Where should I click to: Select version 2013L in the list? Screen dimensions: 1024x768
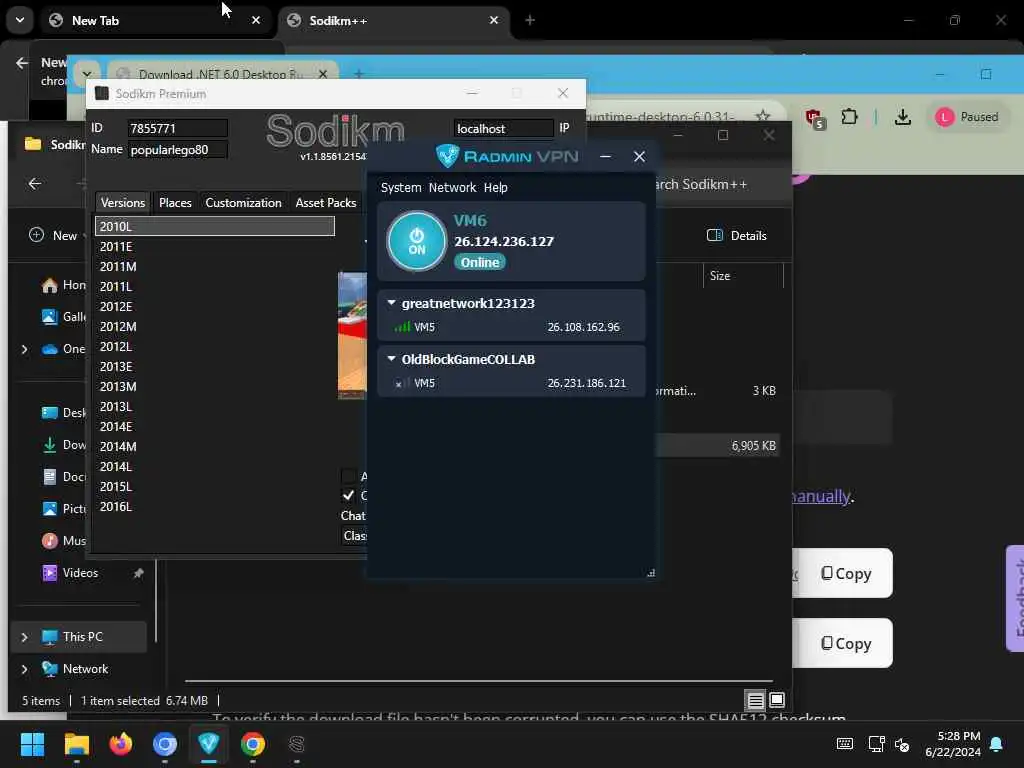coord(215,406)
